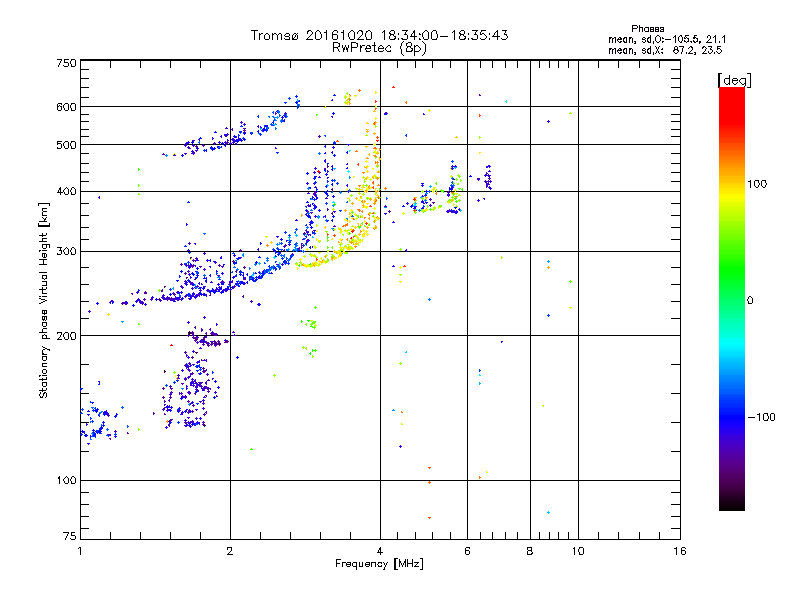This screenshot has width=800, height=600.
Task: Select the 'mean, sd,O:-105.5, 21.1' statistics line
Action: pos(667,40)
